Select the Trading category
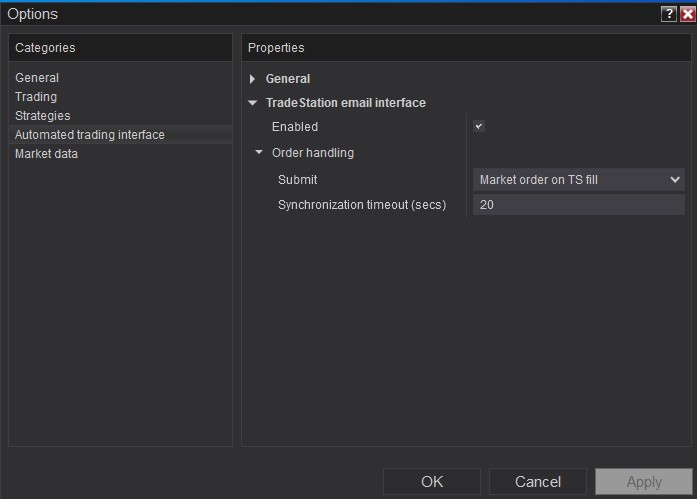The height and width of the screenshot is (499, 697). click(x=36, y=97)
